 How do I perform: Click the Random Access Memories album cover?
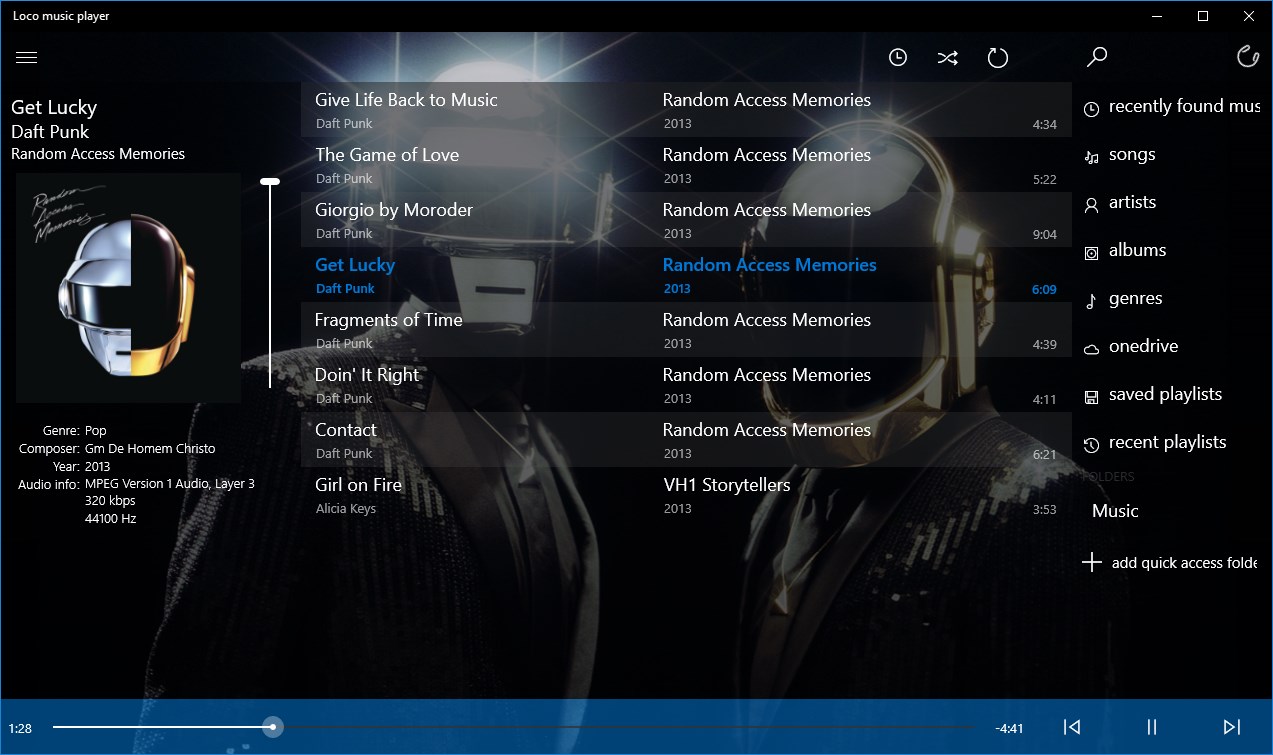(x=128, y=288)
